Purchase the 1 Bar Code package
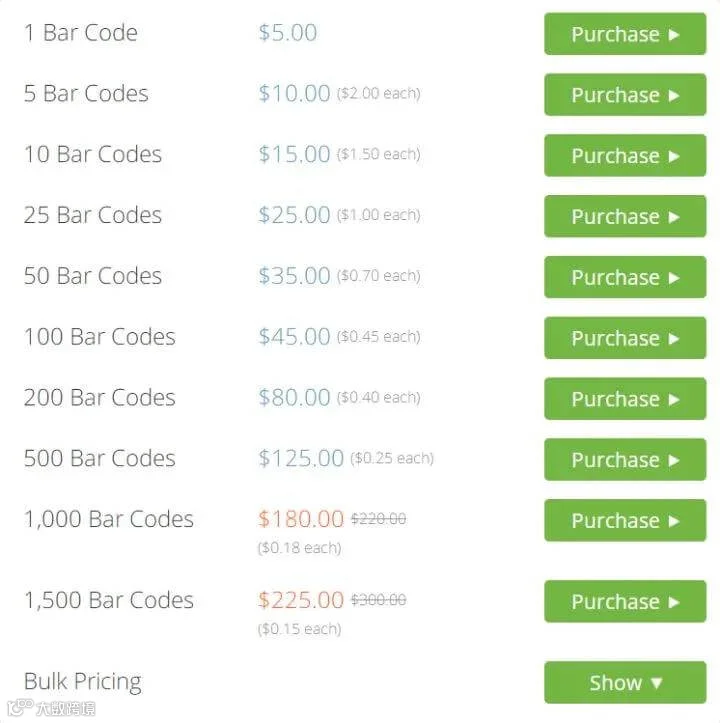This screenshot has height=723, width=720. point(625,34)
